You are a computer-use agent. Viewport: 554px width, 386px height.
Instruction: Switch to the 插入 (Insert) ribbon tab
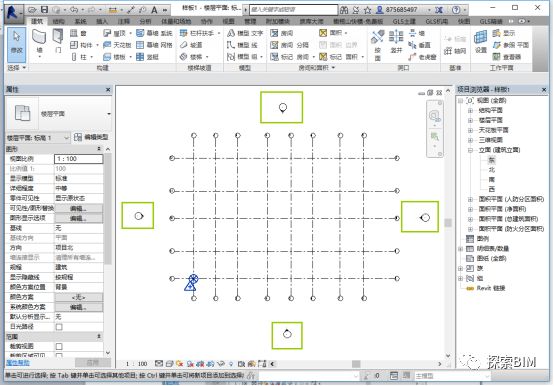(102, 22)
